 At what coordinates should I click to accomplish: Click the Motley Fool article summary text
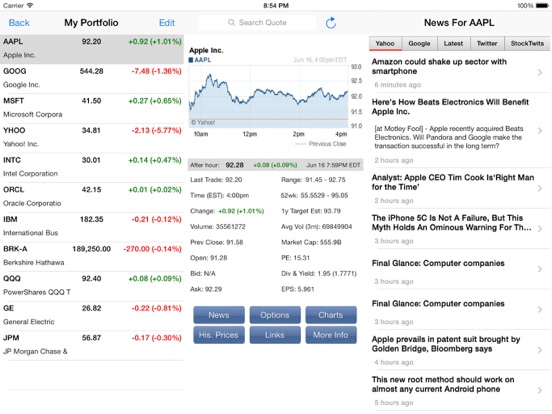pyautogui.click(x=448, y=137)
